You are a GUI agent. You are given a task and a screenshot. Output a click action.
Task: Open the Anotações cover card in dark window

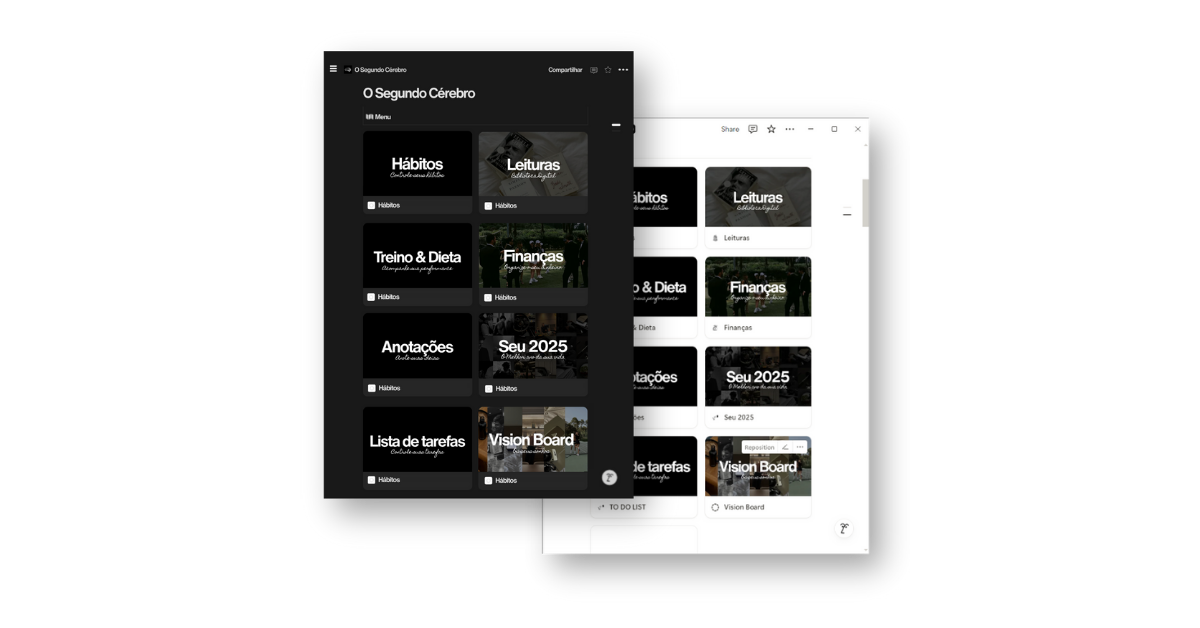point(417,347)
